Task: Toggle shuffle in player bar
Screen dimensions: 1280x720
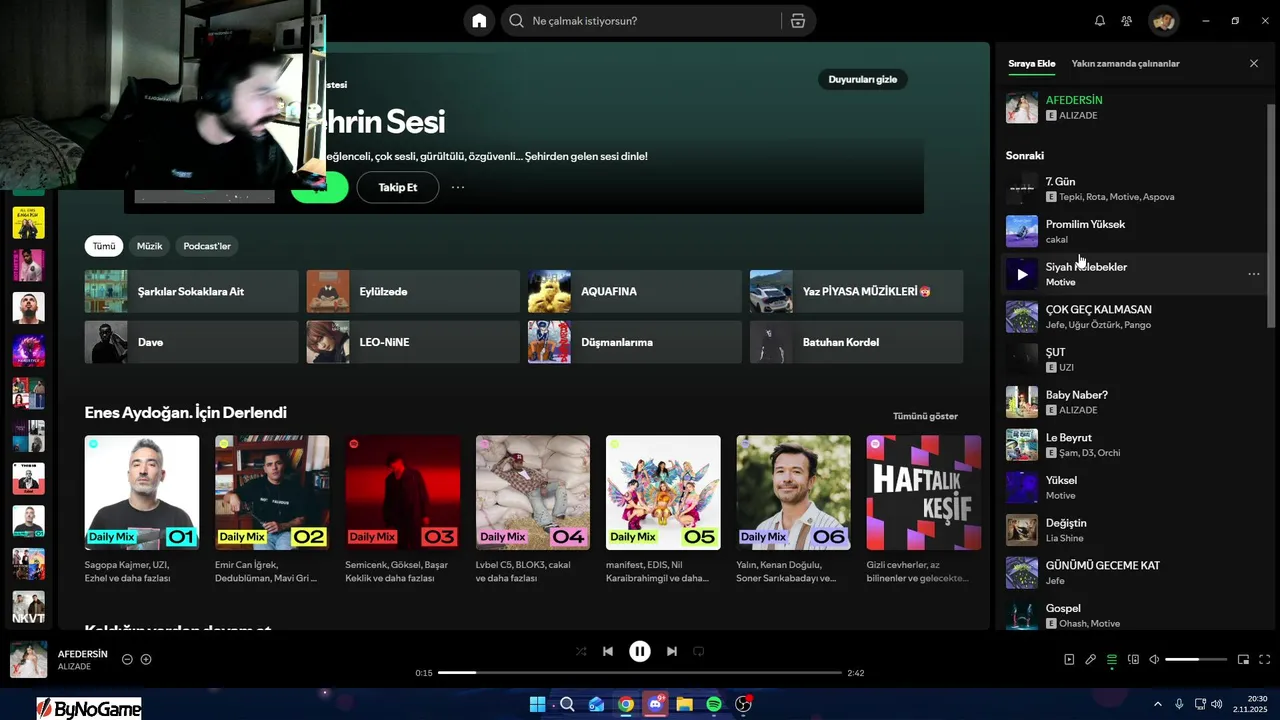Action: tap(581, 651)
